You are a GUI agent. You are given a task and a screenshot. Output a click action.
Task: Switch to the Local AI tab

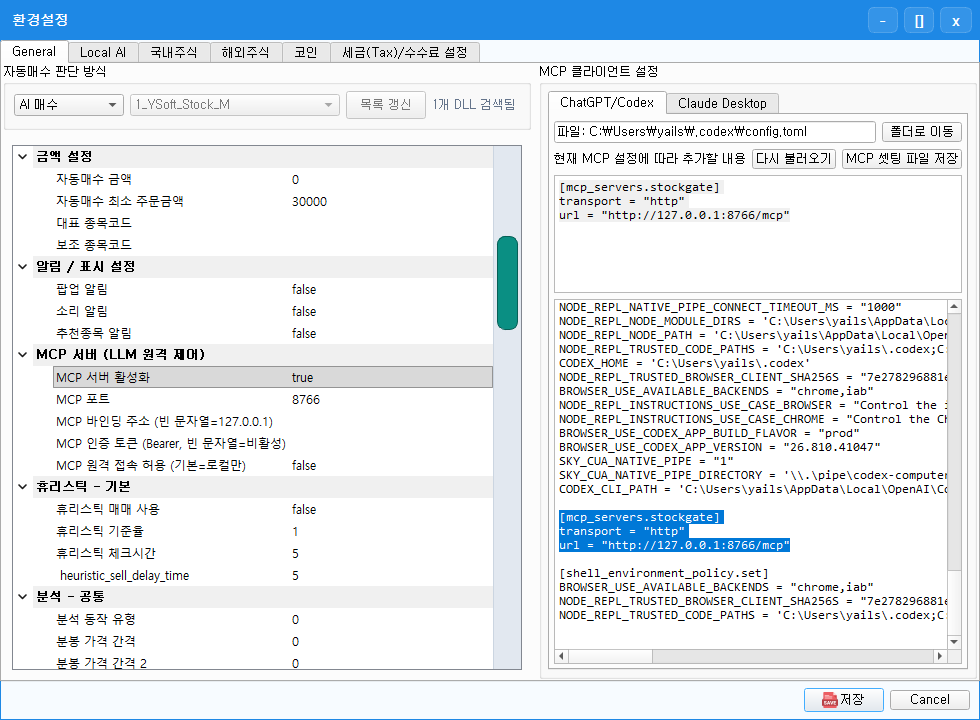[103, 52]
